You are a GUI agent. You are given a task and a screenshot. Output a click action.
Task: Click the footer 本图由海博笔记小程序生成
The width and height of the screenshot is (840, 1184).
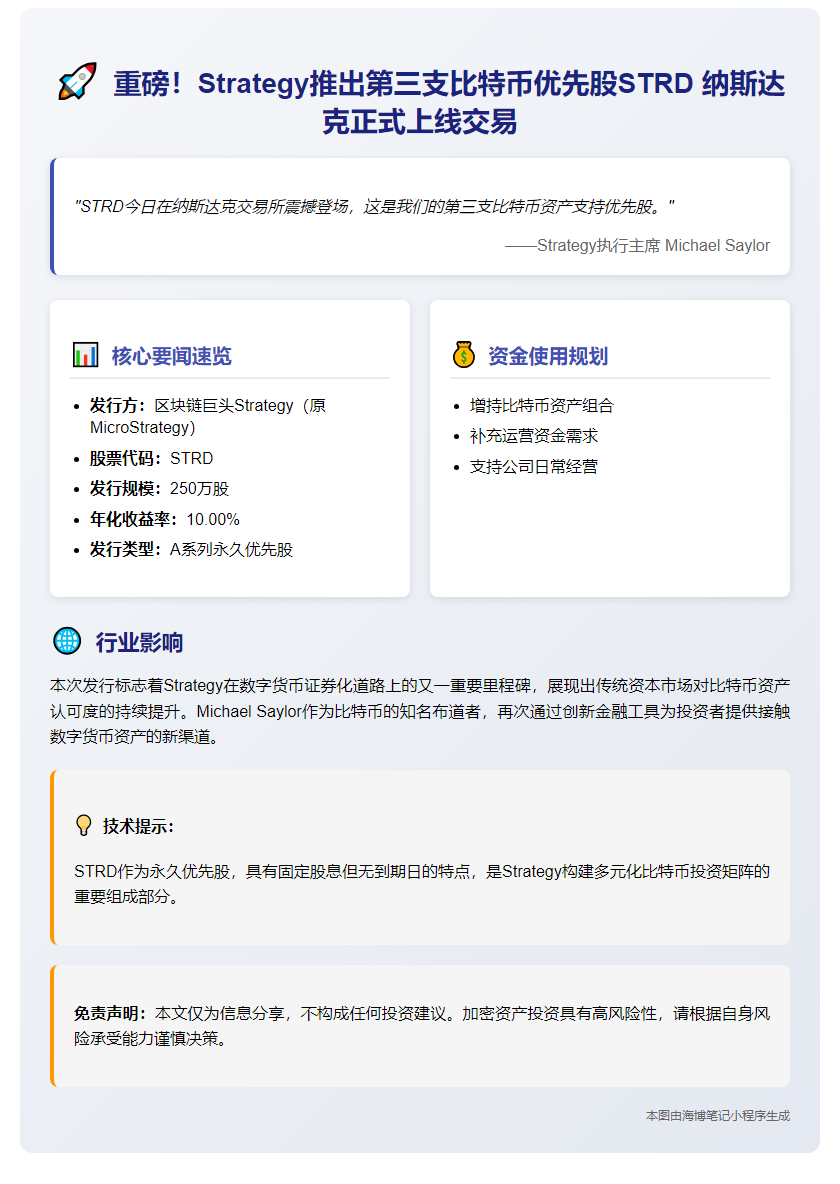[x=718, y=1115]
